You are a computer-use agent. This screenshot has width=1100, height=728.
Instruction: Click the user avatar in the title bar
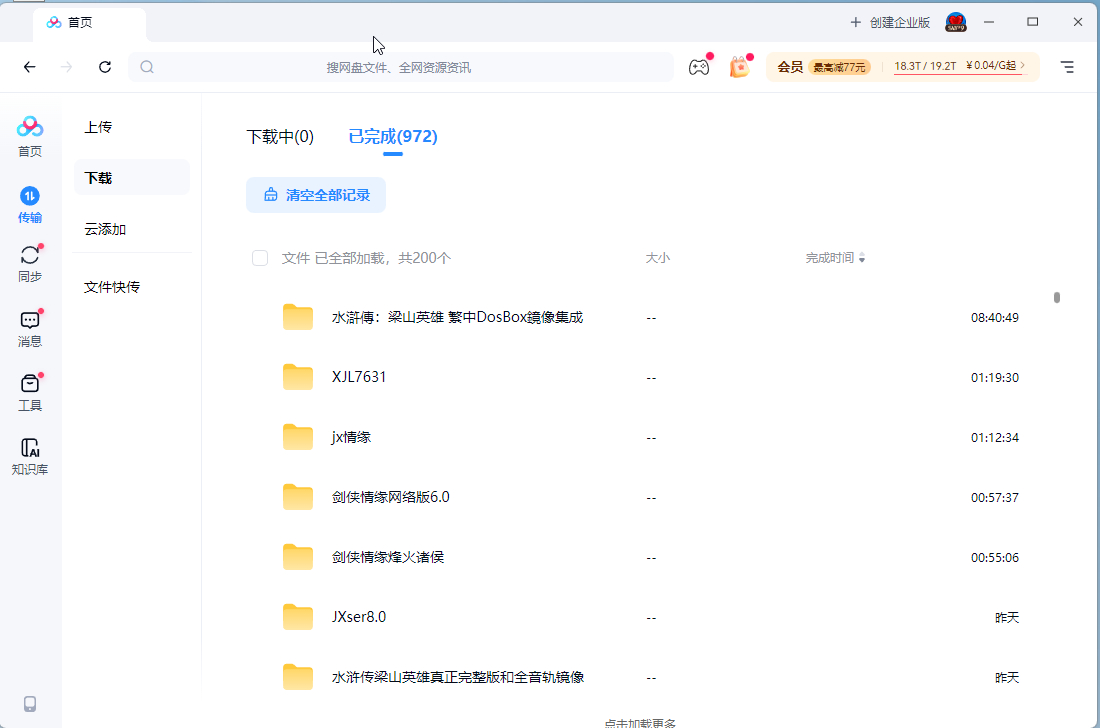pos(956,22)
